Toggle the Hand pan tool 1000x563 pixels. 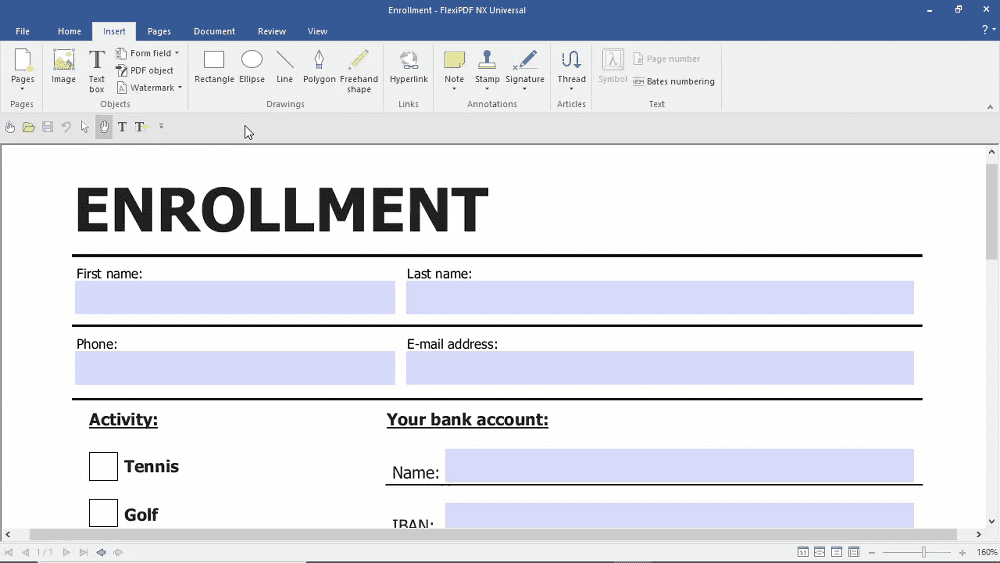[103, 127]
